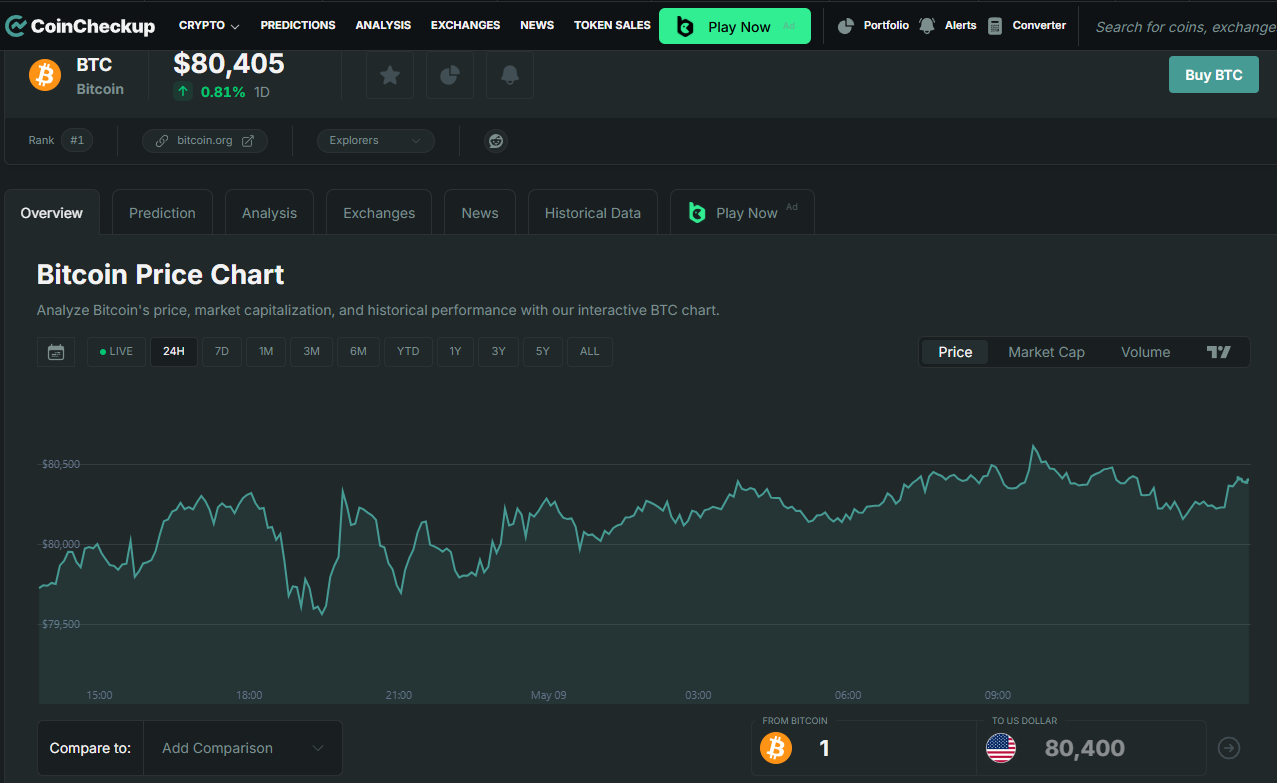Show the Volume chart view
1277x783 pixels.
tap(1145, 352)
